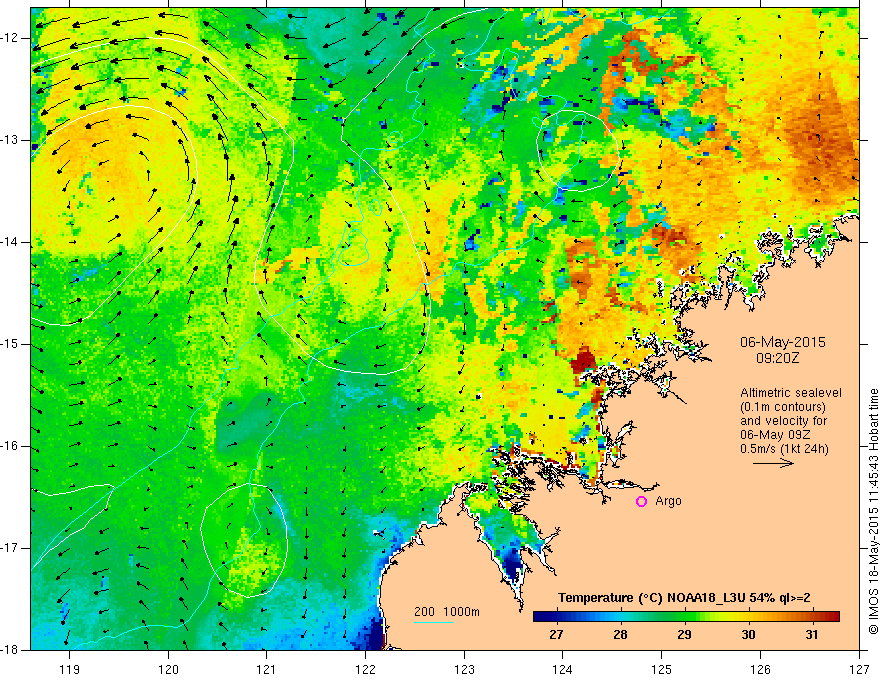880x680 pixels.
Task: Click longitude label 120 on bottom axis
Action: click(168, 669)
